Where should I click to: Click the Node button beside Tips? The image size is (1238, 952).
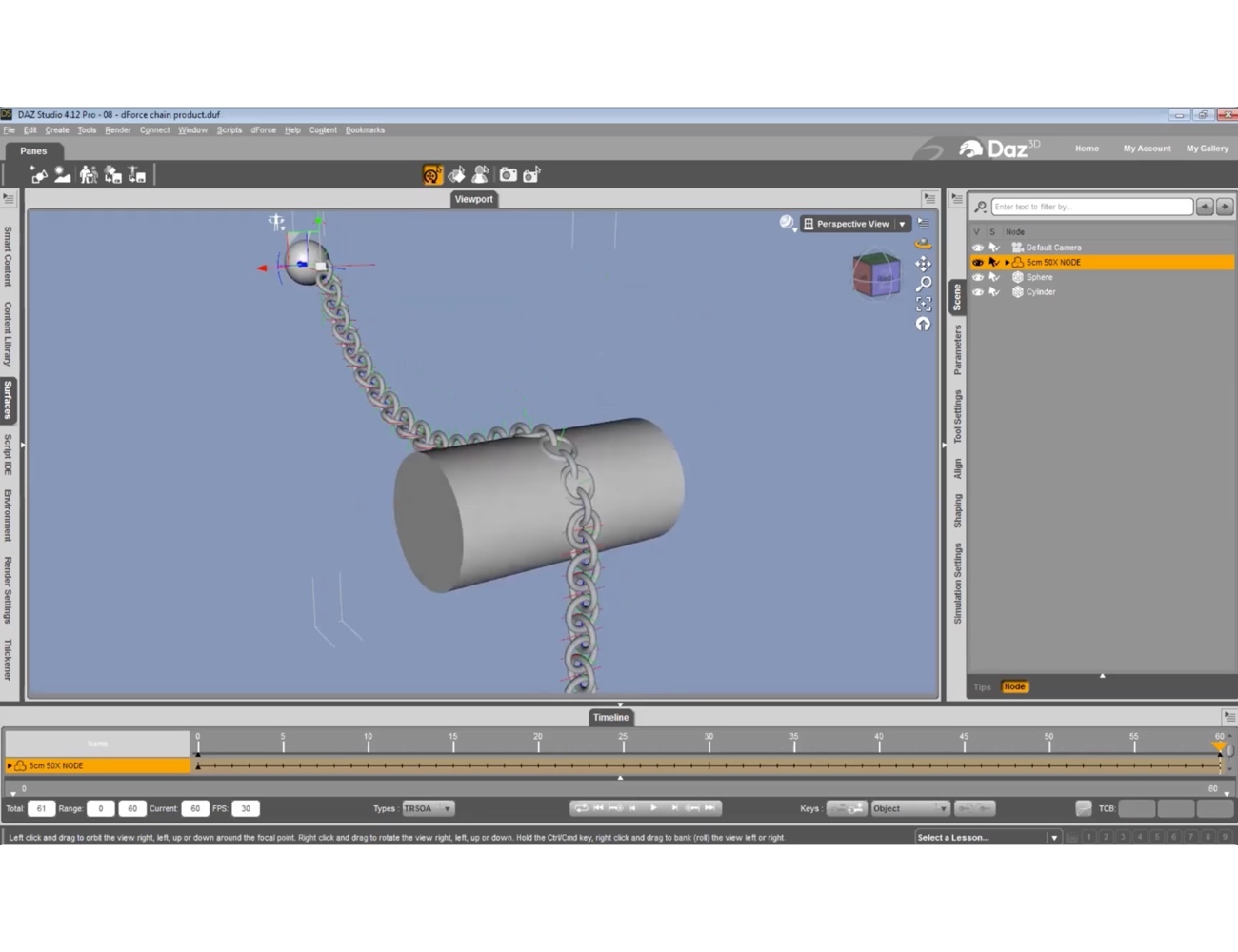pyautogui.click(x=1014, y=686)
